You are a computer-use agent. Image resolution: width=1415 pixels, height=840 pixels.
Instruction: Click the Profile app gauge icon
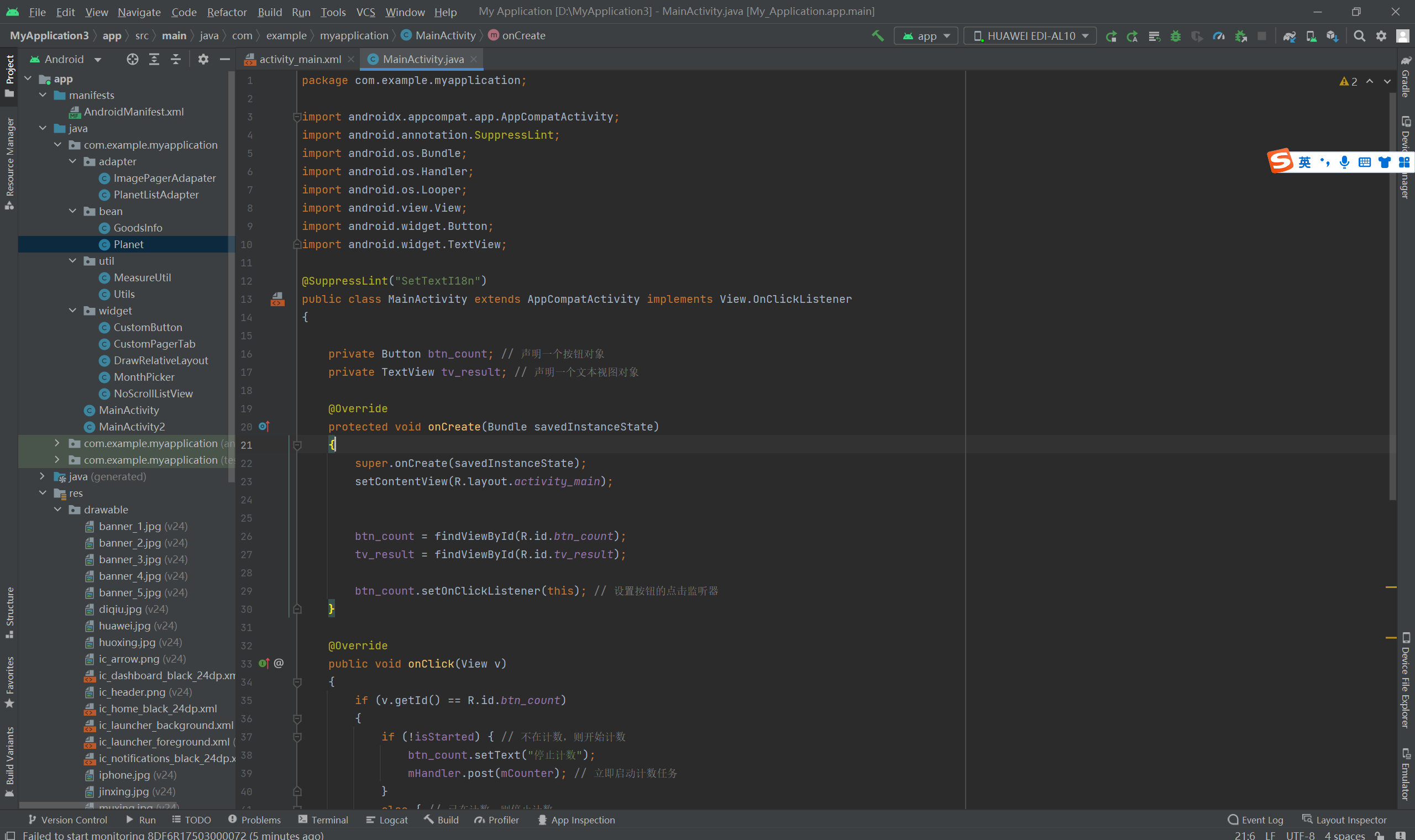(x=1219, y=36)
